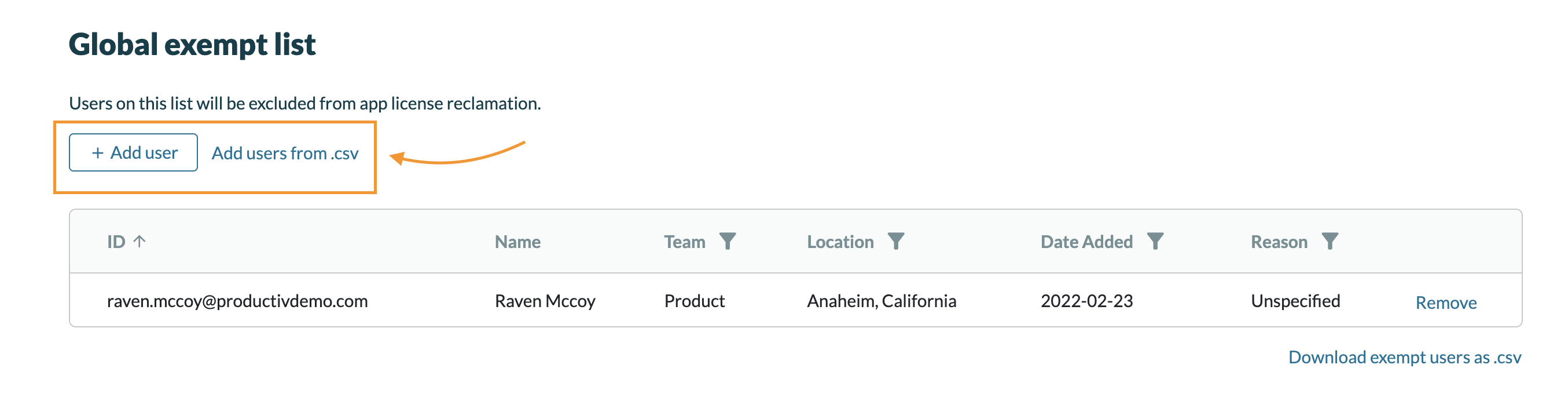Click the Date Added header label
This screenshot has width=1568, height=401.
click(x=1086, y=242)
